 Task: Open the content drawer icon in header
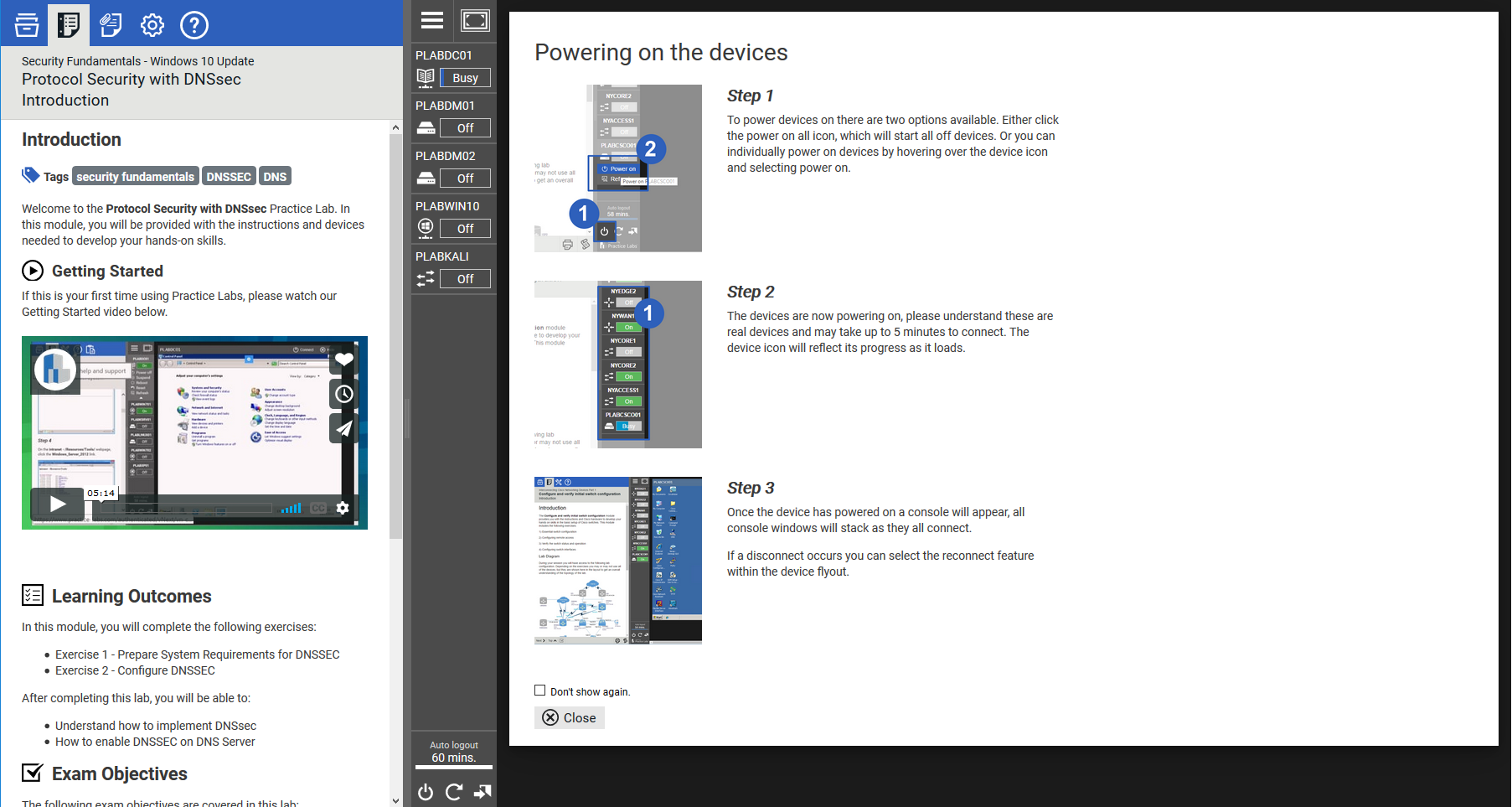coord(27,25)
